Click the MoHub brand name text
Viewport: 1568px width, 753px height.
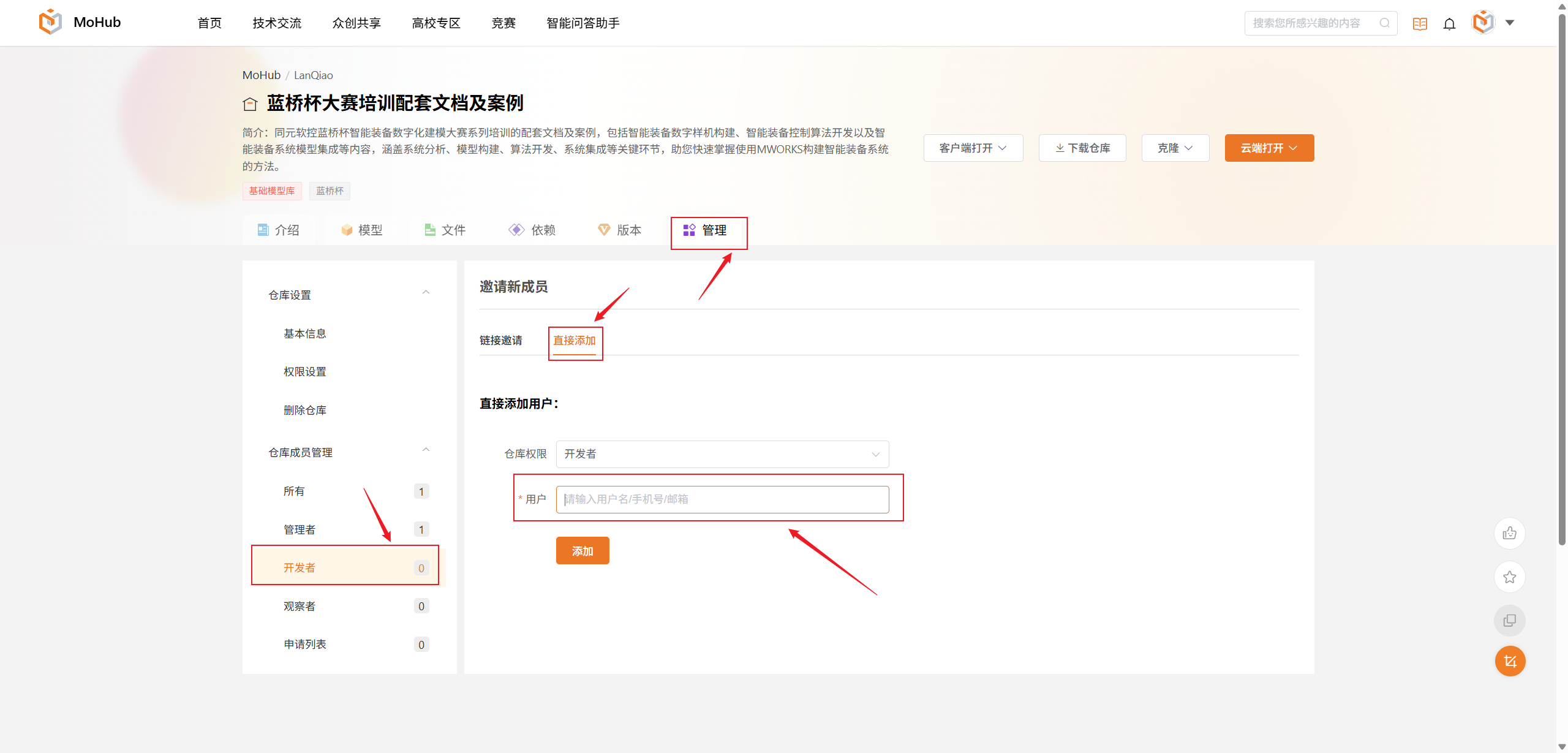pyautogui.click(x=97, y=22)
